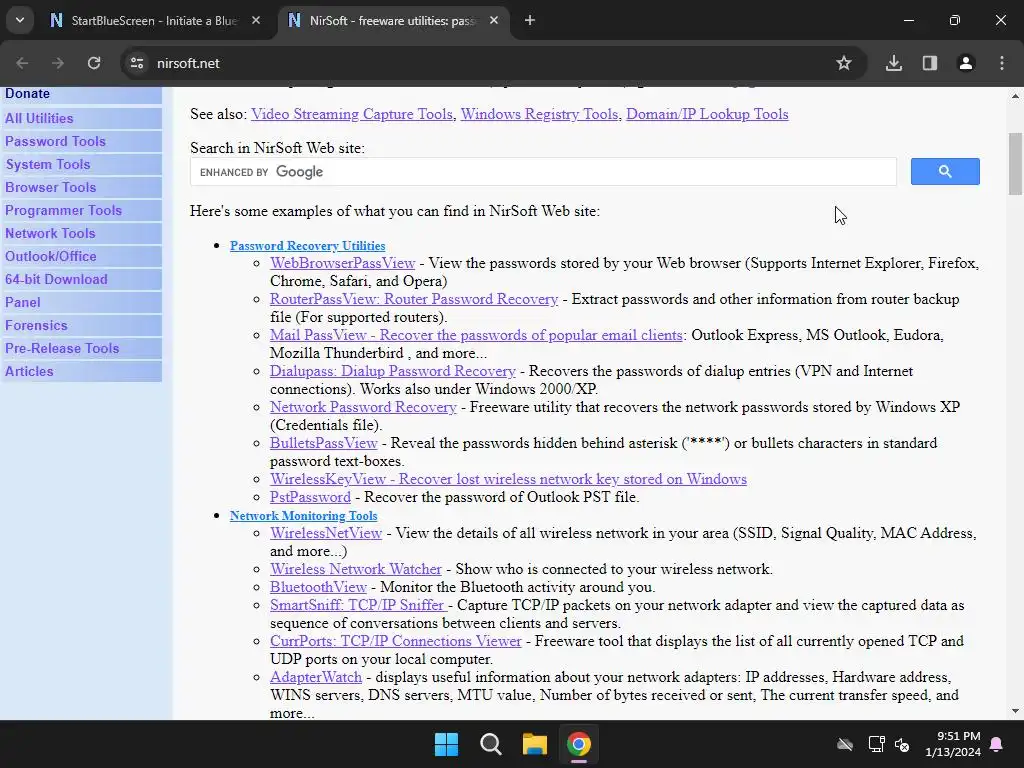This screenshot has width=1024, height=768.
Task: Open Chrome three-dot menu
Action: pyautogui.click(x=1002, y=63)
